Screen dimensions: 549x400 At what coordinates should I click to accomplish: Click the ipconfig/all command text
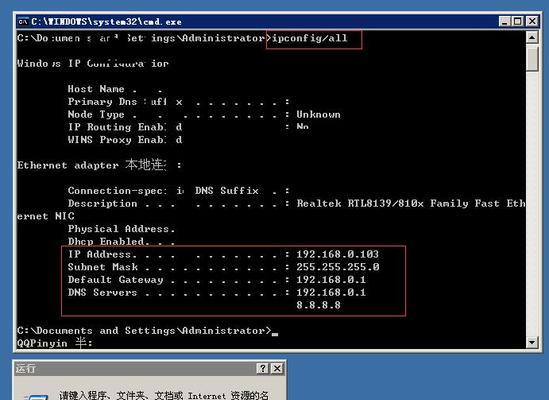310,38
